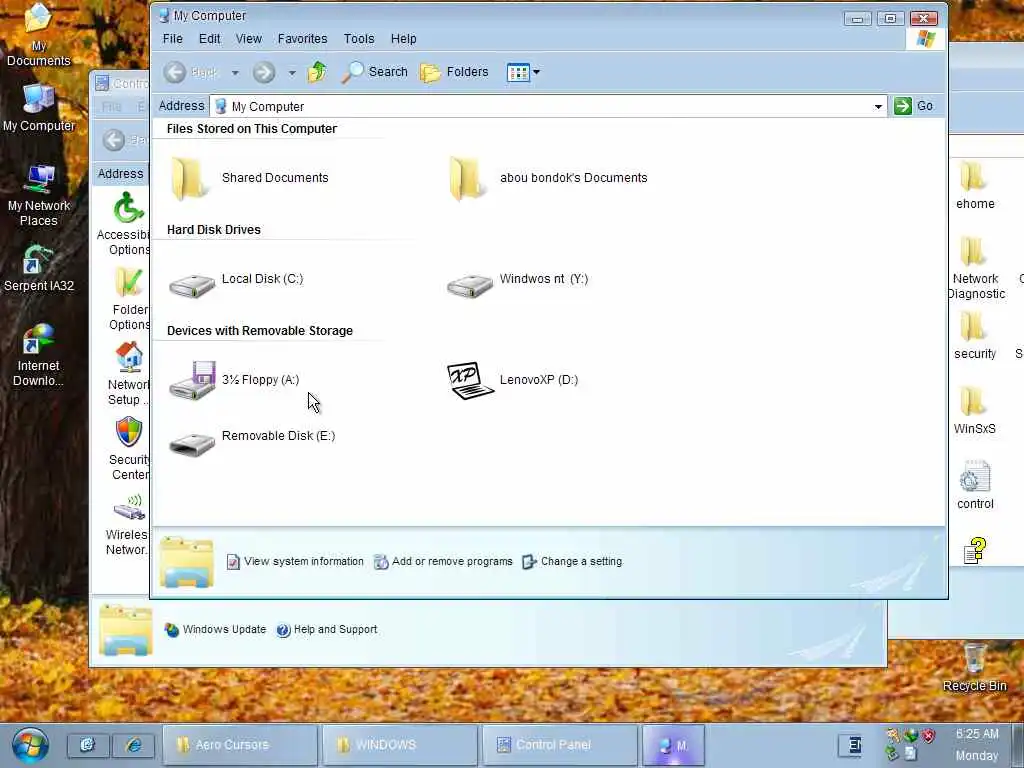
Task: Open the Favorites menu
Action: pos(302,39)
